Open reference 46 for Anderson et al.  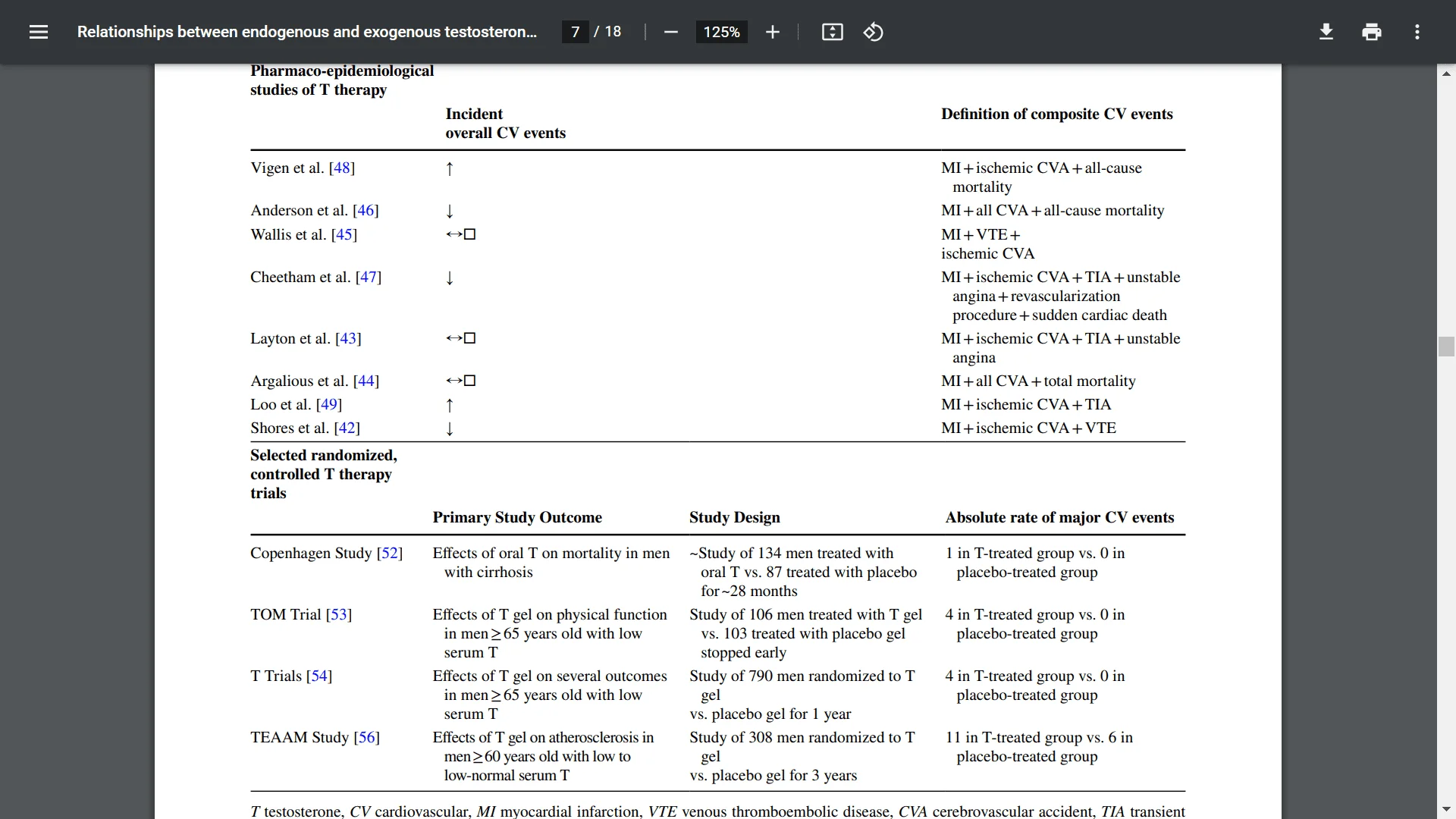(366, 210)
